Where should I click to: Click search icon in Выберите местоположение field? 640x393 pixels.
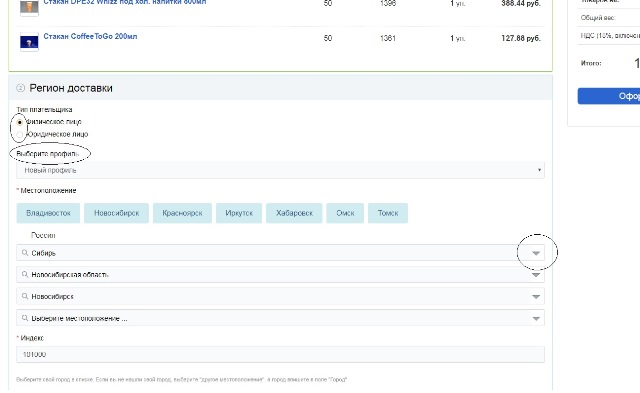[25, 318]
